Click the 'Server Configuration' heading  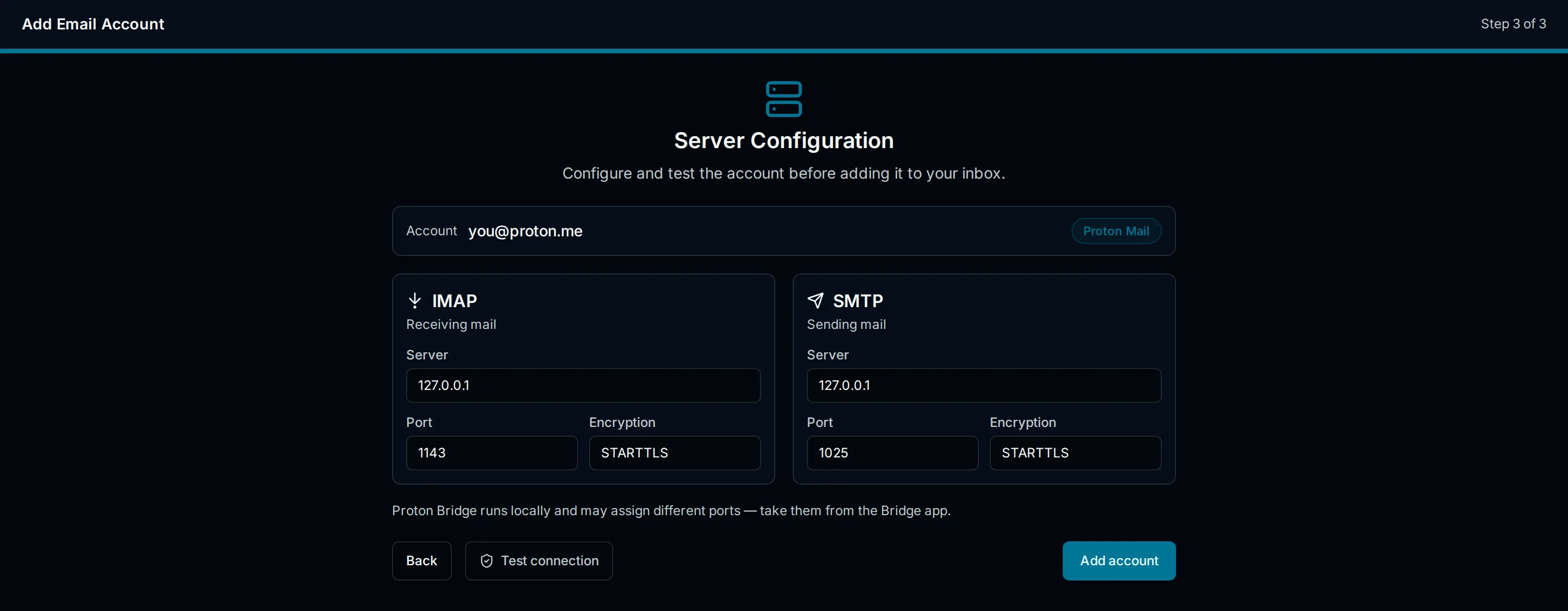pyautogui.click(x=783, y=140)
